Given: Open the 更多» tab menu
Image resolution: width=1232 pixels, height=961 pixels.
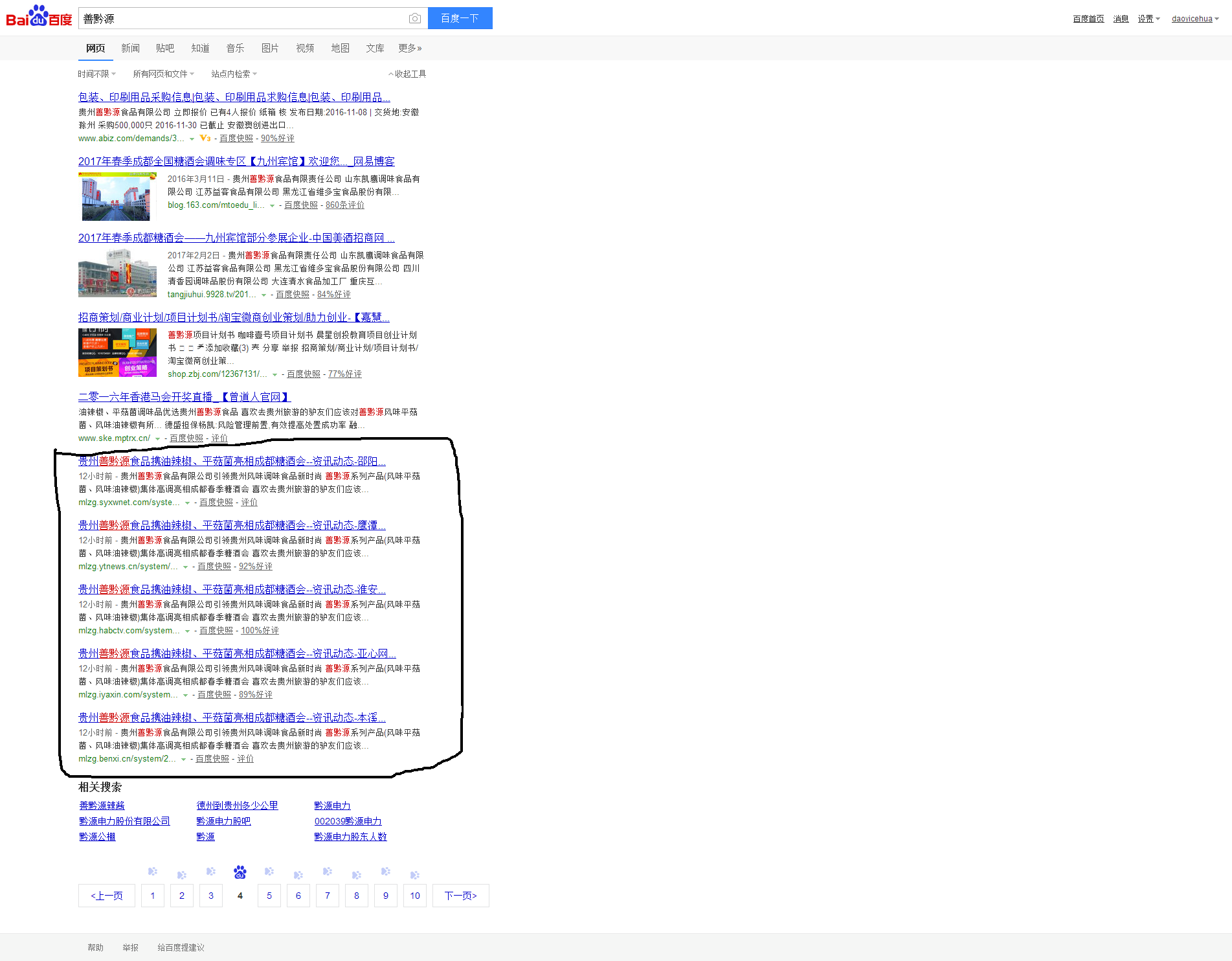Looking at the screenshot, I should [x=410, y=48].
